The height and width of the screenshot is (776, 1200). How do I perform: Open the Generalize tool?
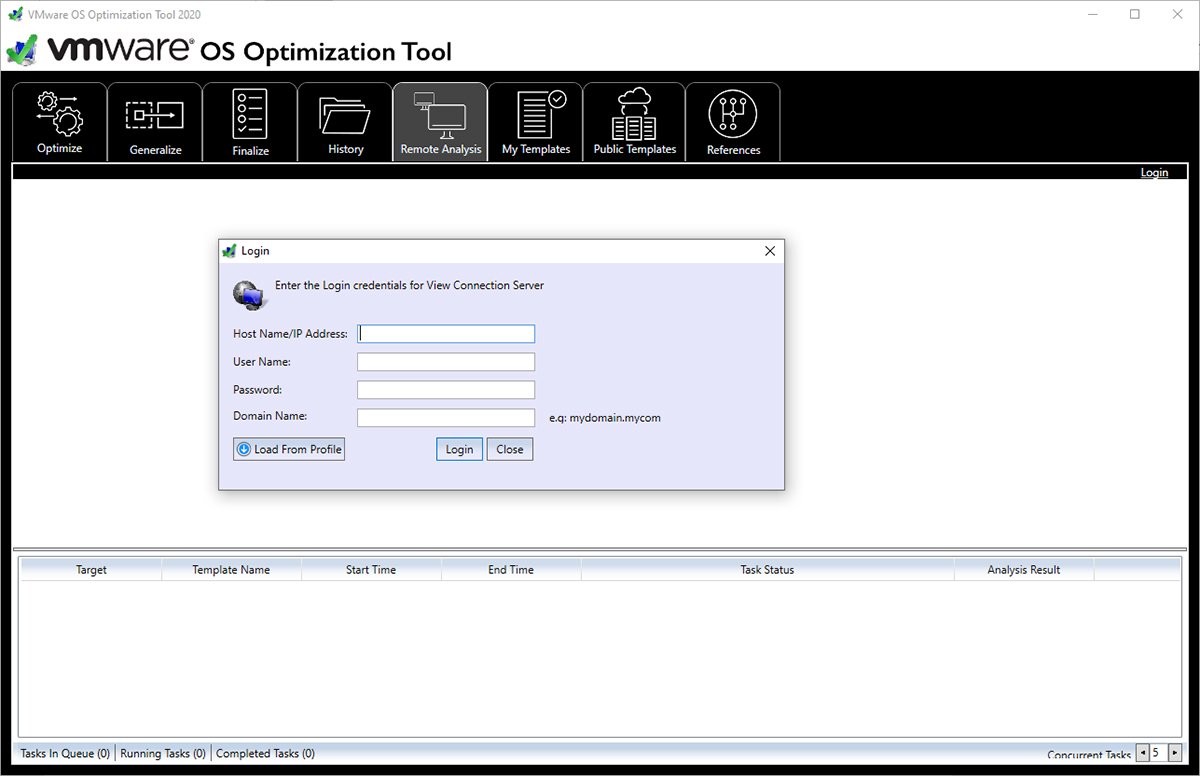point(154,115)
